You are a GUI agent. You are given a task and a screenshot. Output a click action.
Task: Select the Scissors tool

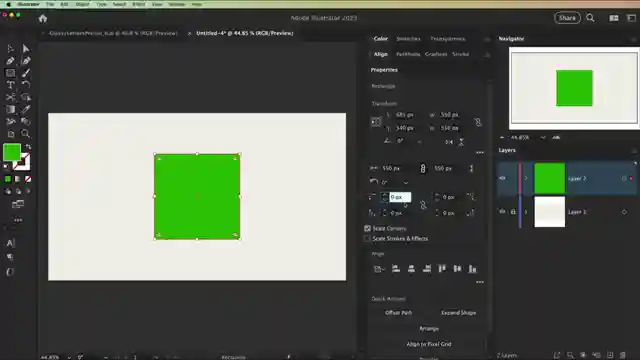coord(10,97)
